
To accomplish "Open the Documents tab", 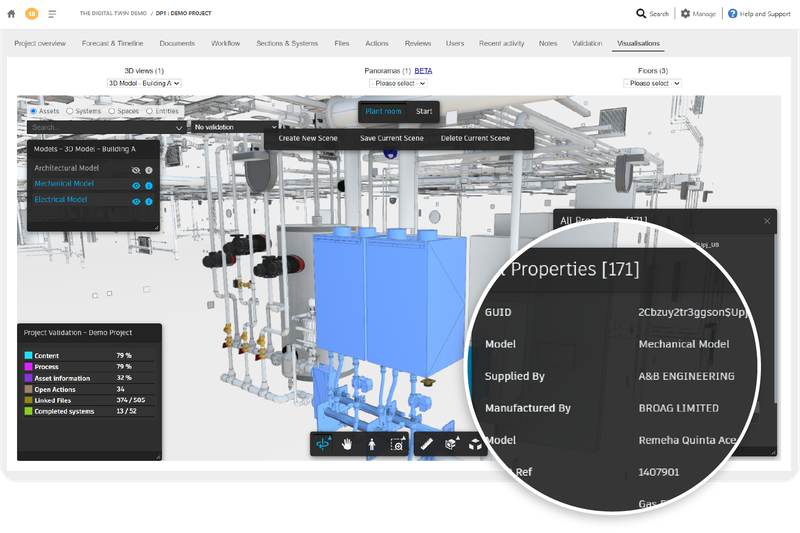I will coord(177,43).
